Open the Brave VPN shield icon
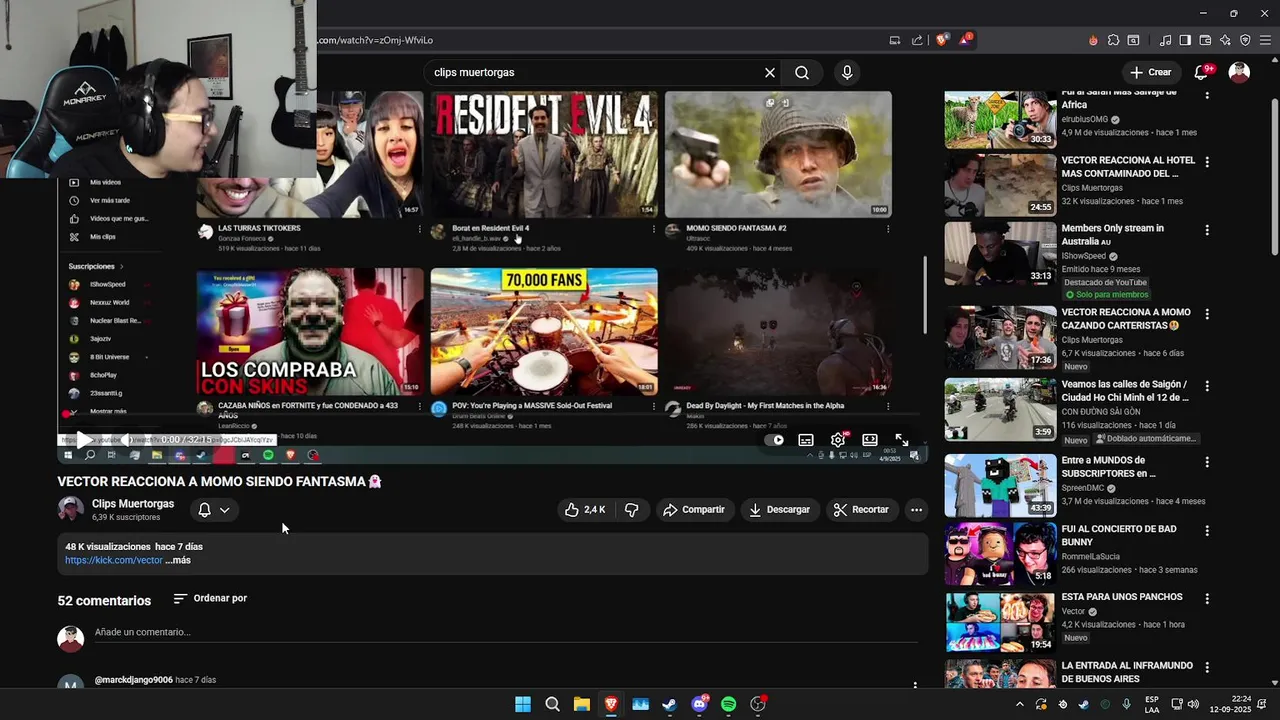The width and height of the screenshot is (1280, 720). point(1245,40)
